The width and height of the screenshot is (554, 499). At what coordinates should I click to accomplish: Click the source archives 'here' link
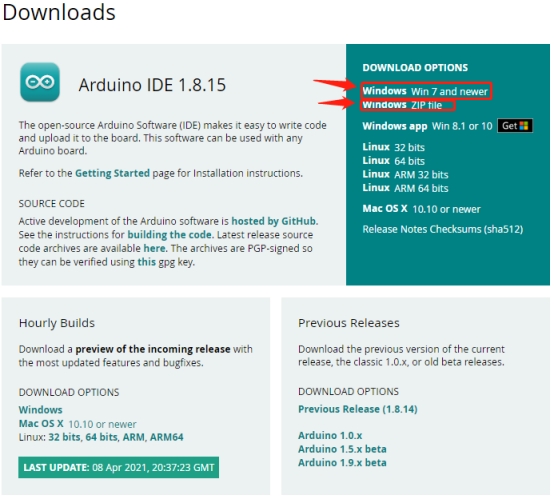154,248
